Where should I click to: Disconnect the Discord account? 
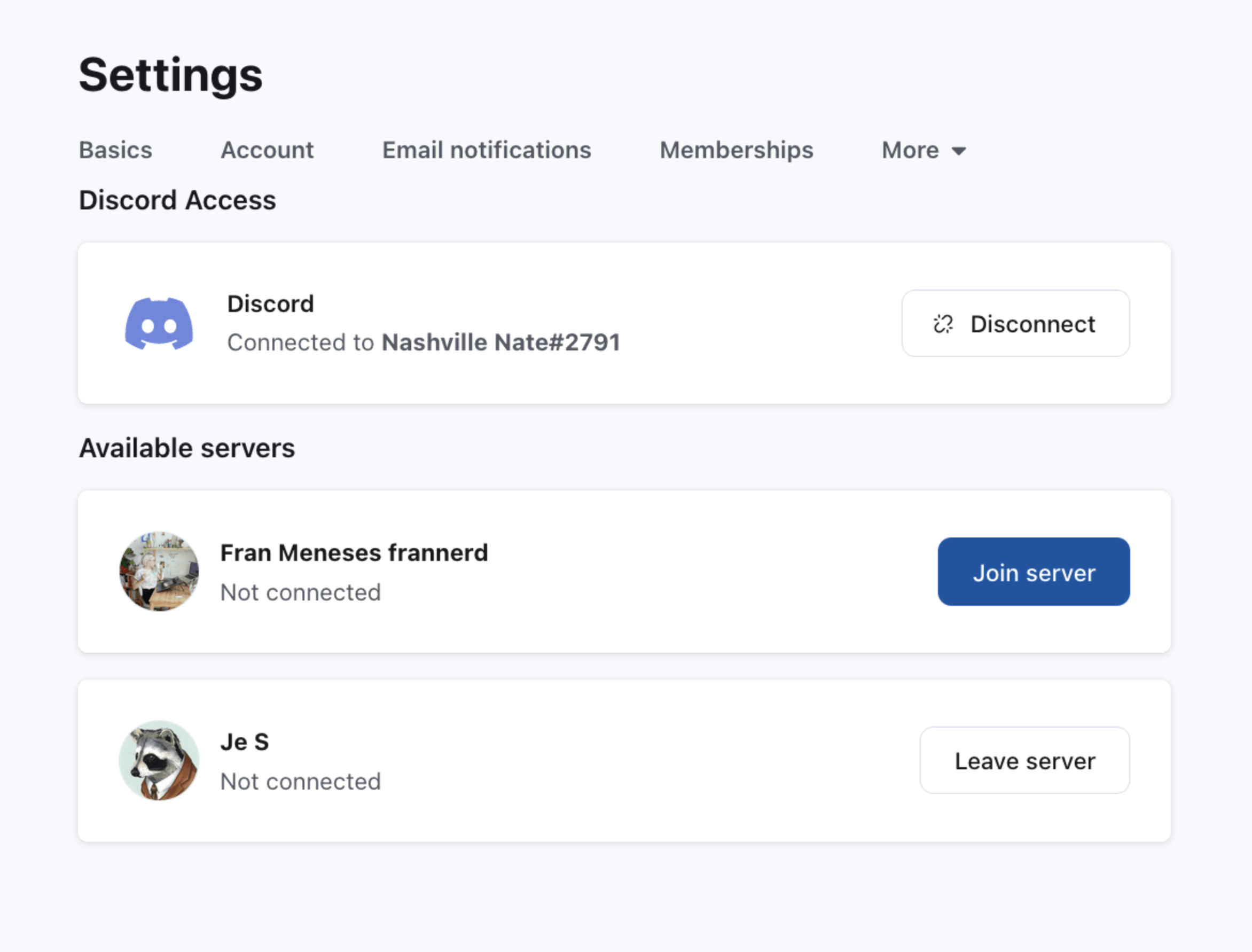[1015, 324]
